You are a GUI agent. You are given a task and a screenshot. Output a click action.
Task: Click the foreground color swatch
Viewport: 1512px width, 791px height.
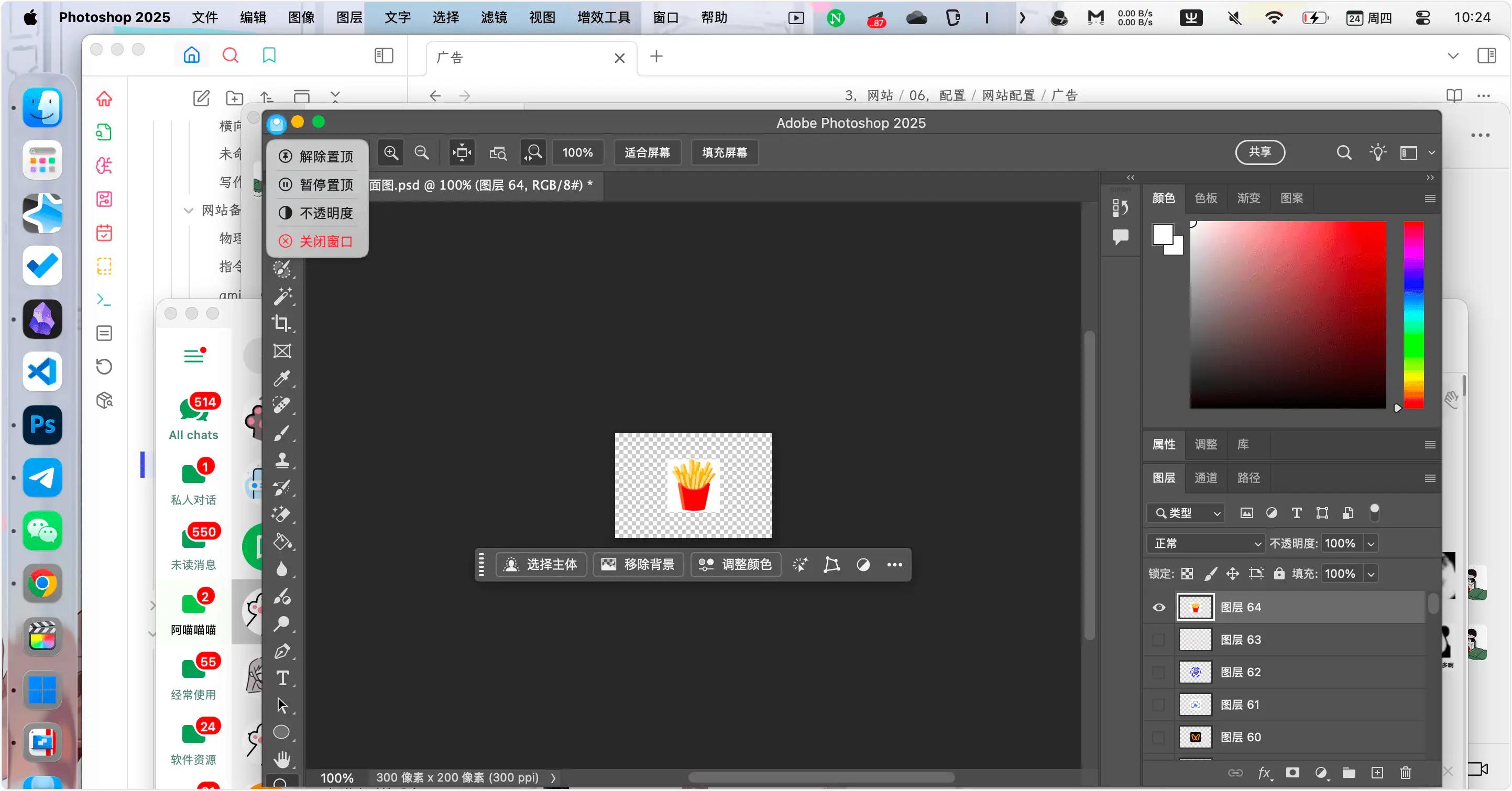click(x=1162, y=235)
